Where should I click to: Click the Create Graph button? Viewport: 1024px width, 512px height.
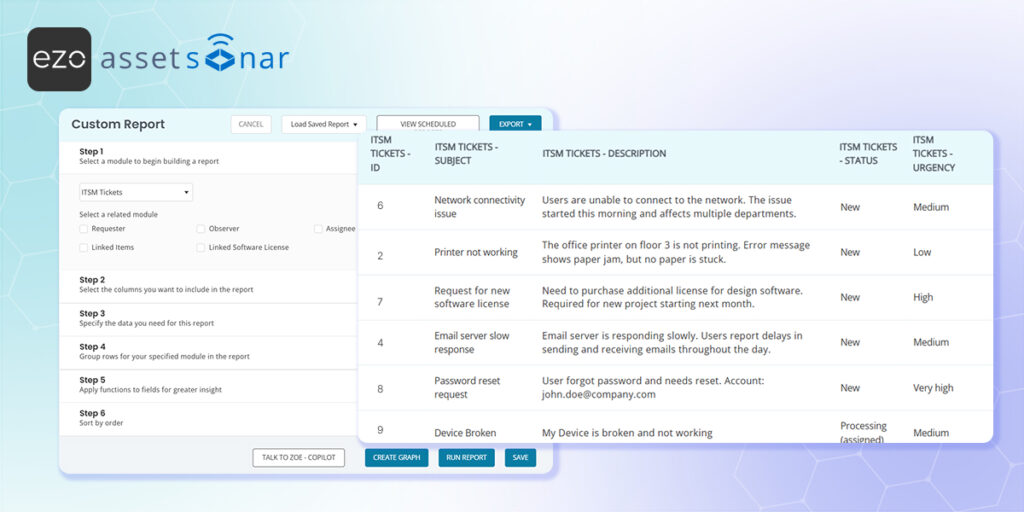click(x=396, y=458)
